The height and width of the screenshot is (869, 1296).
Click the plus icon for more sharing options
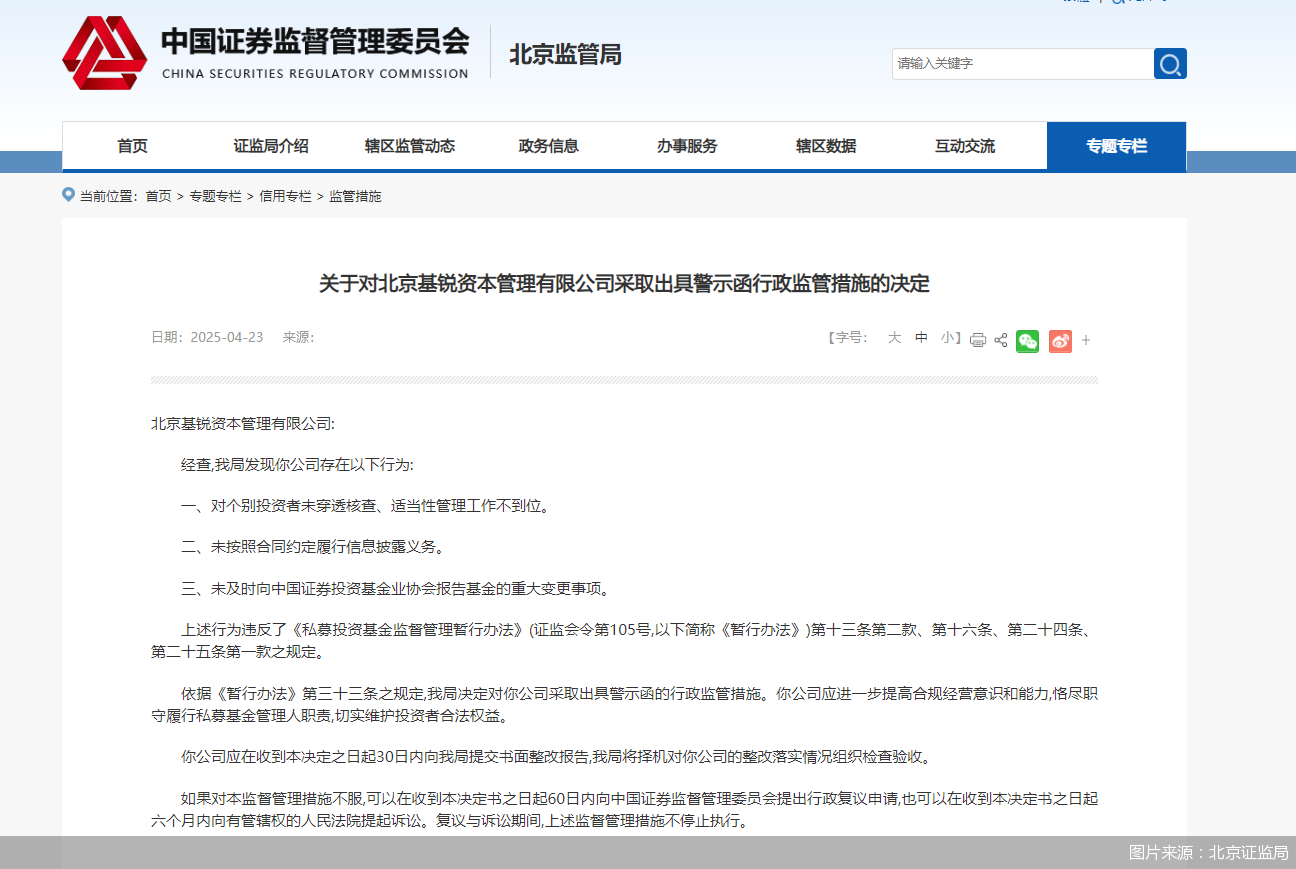coord(1085,340)
